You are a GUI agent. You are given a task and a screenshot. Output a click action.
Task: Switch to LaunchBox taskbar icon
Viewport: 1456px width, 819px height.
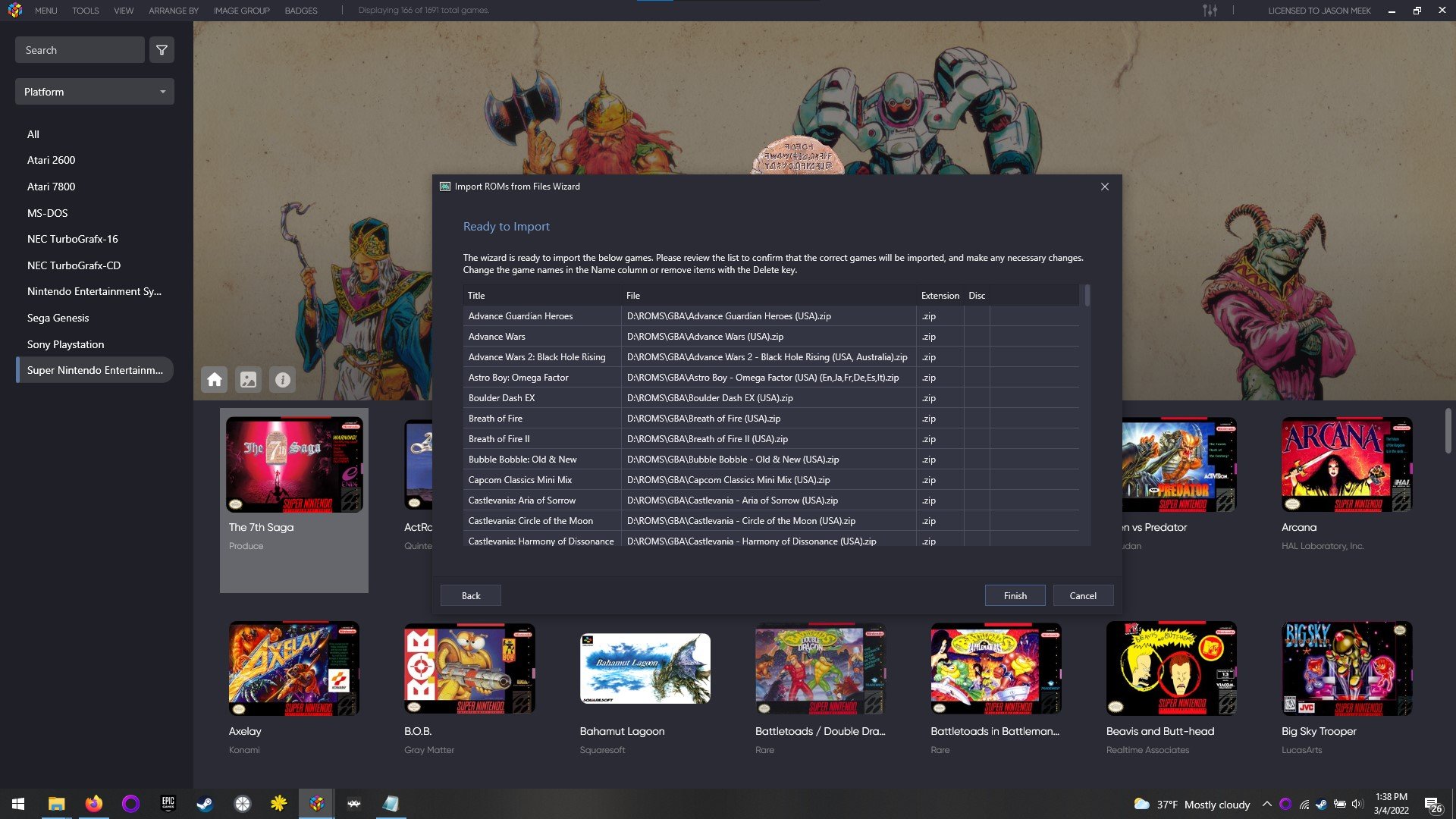point(316,804)
